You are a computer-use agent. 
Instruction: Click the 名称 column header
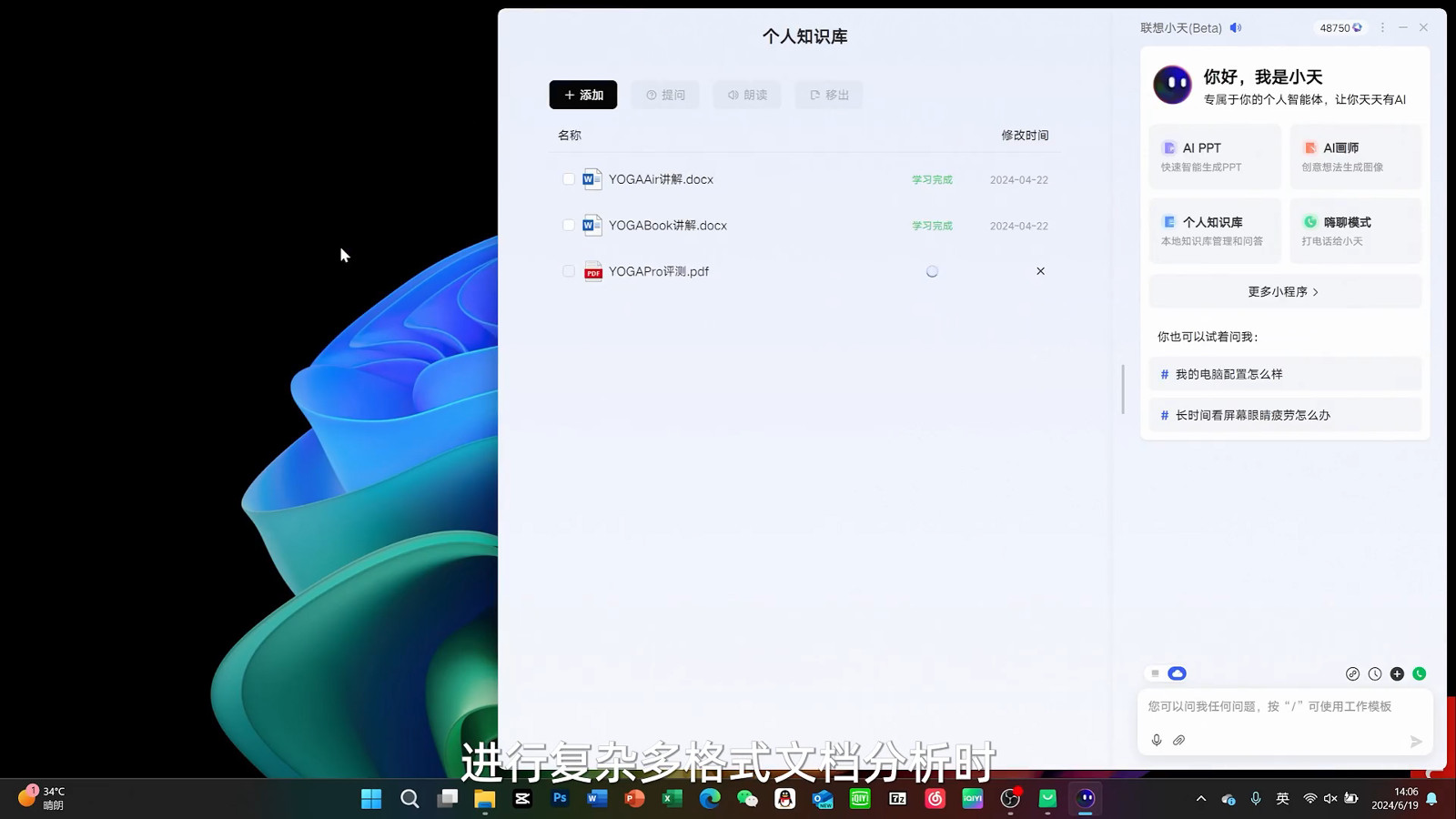[570, 135]
